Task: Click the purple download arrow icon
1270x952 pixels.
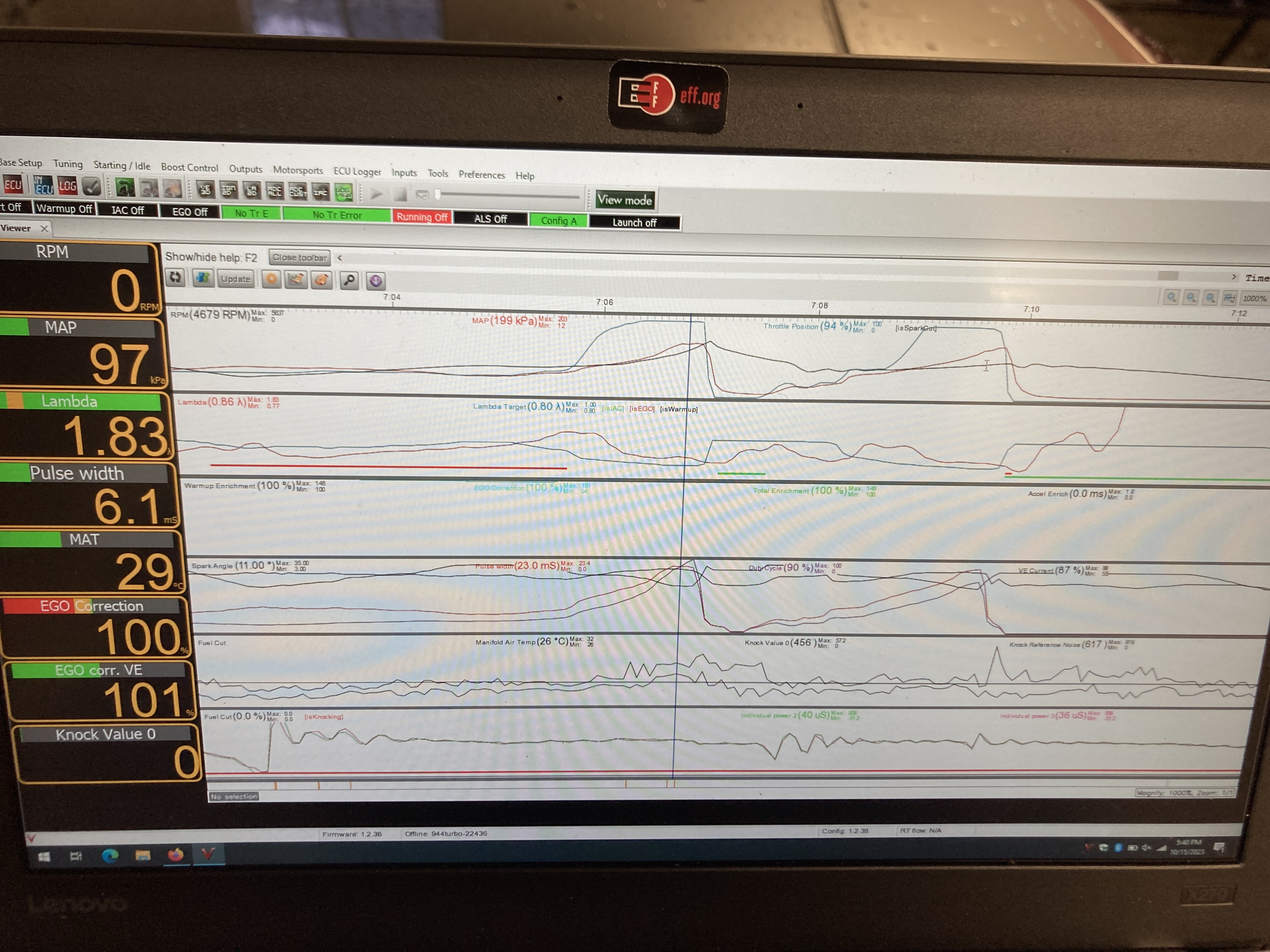Action: [x=375, y=281]
